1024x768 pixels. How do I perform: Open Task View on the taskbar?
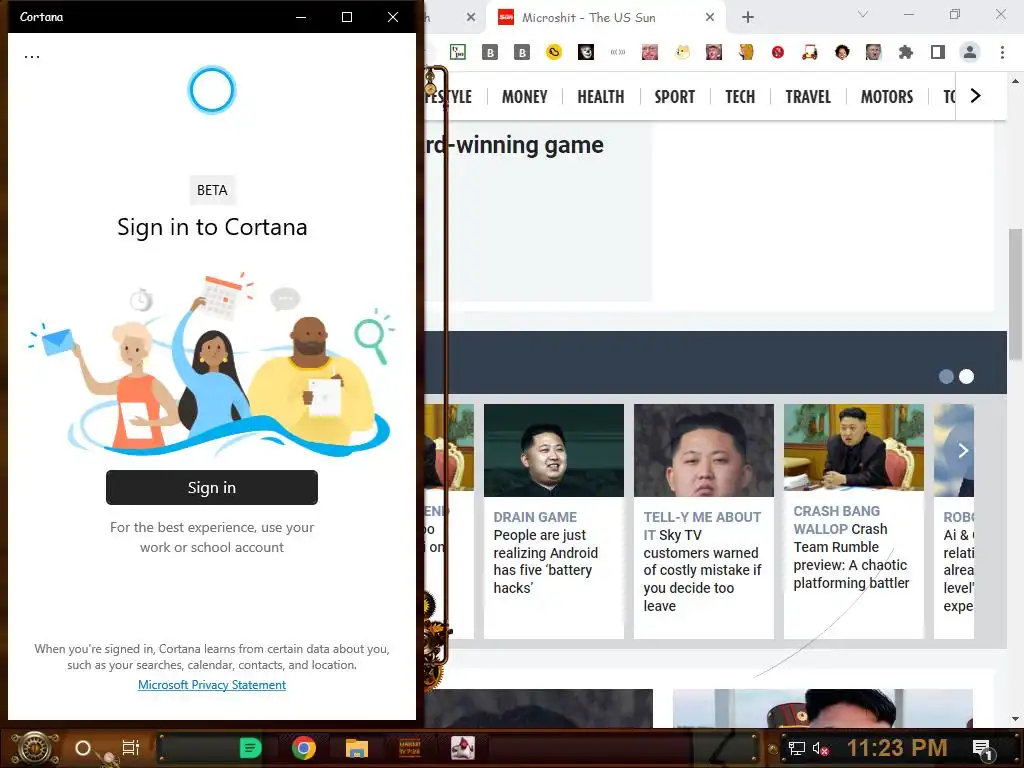[x=131, y=748]
